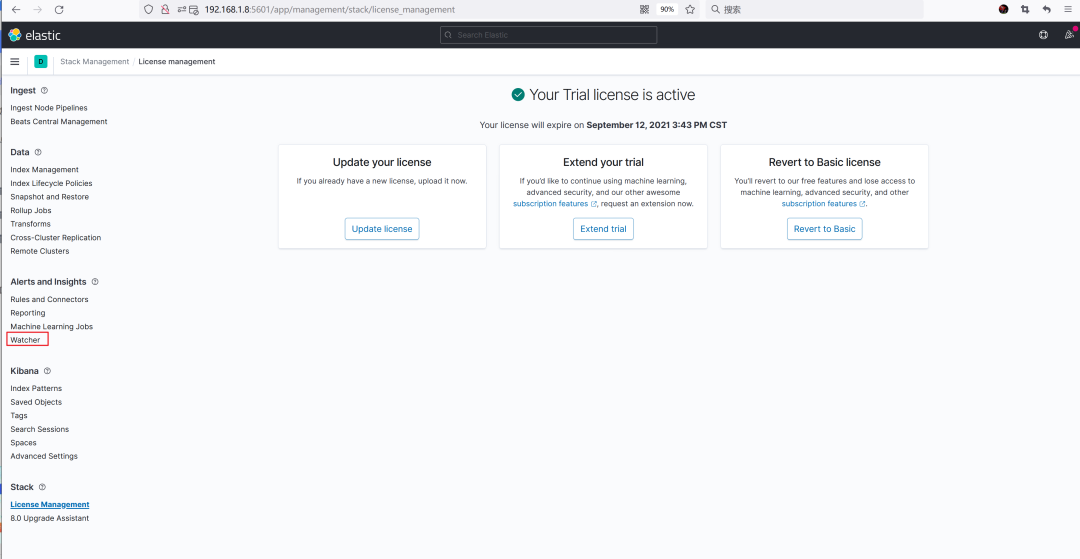Image resolution: width=1080 pixels, height=559 pixels.
Task: Click the insecure connection lock icon
Action: click(x=165, y=10)
